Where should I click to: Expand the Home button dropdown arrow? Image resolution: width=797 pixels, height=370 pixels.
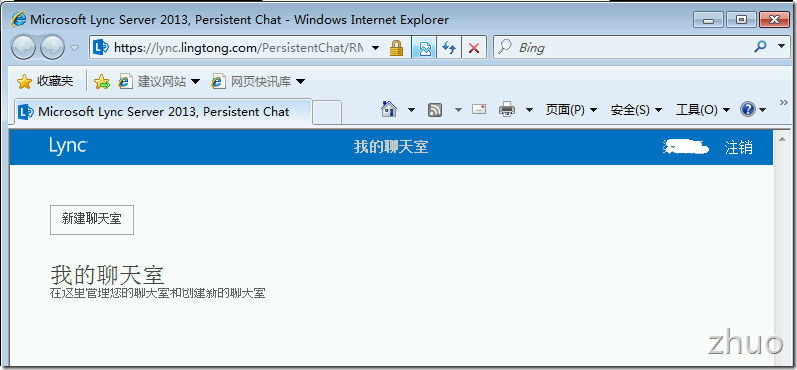(411, 109)
